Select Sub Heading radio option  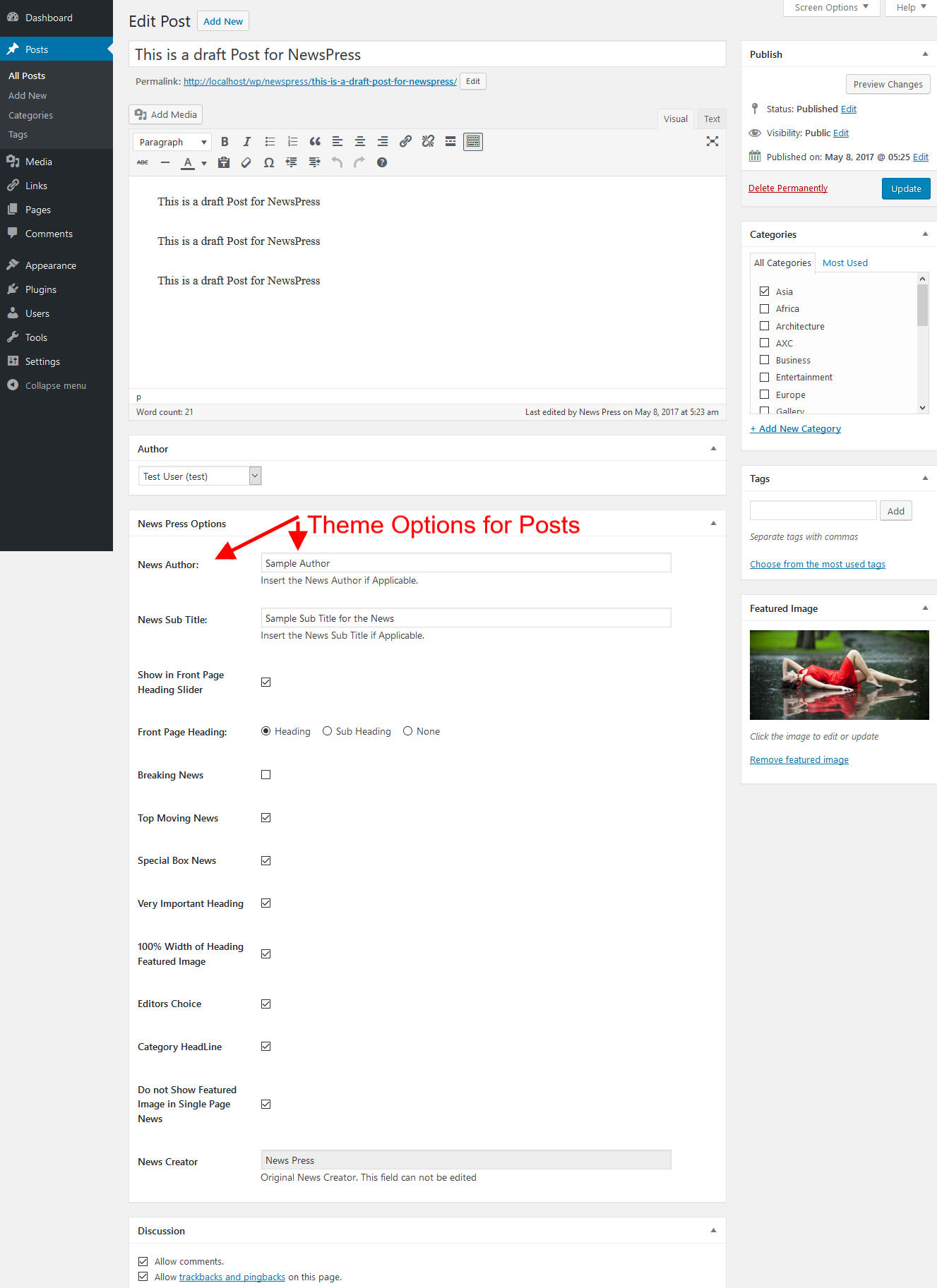pyautogui.click(x=328, y=731)
